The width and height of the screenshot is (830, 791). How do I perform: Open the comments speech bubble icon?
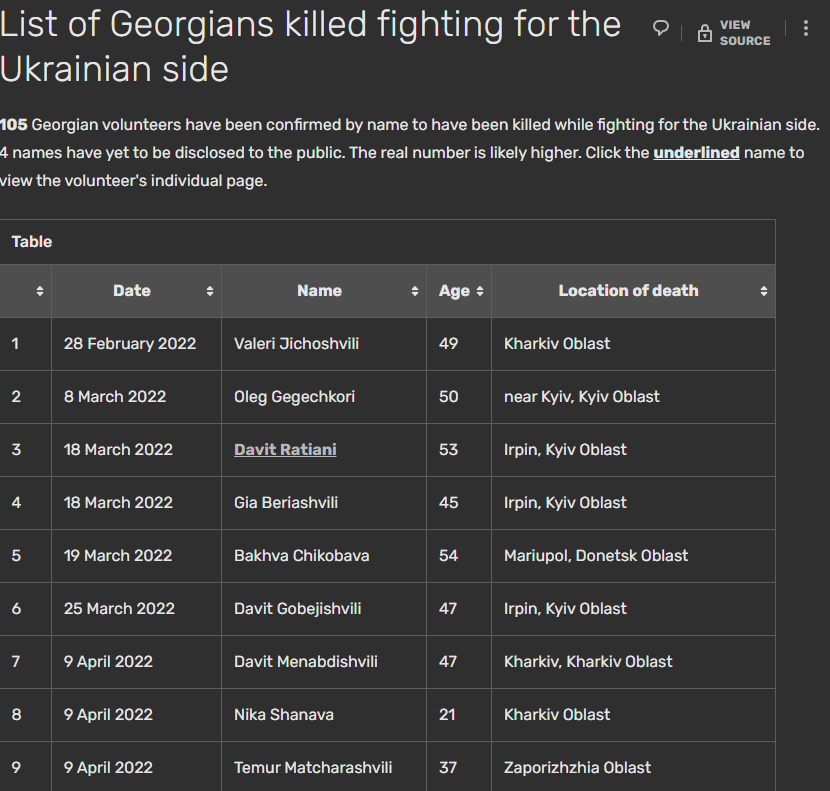click(x=661, y=28)
